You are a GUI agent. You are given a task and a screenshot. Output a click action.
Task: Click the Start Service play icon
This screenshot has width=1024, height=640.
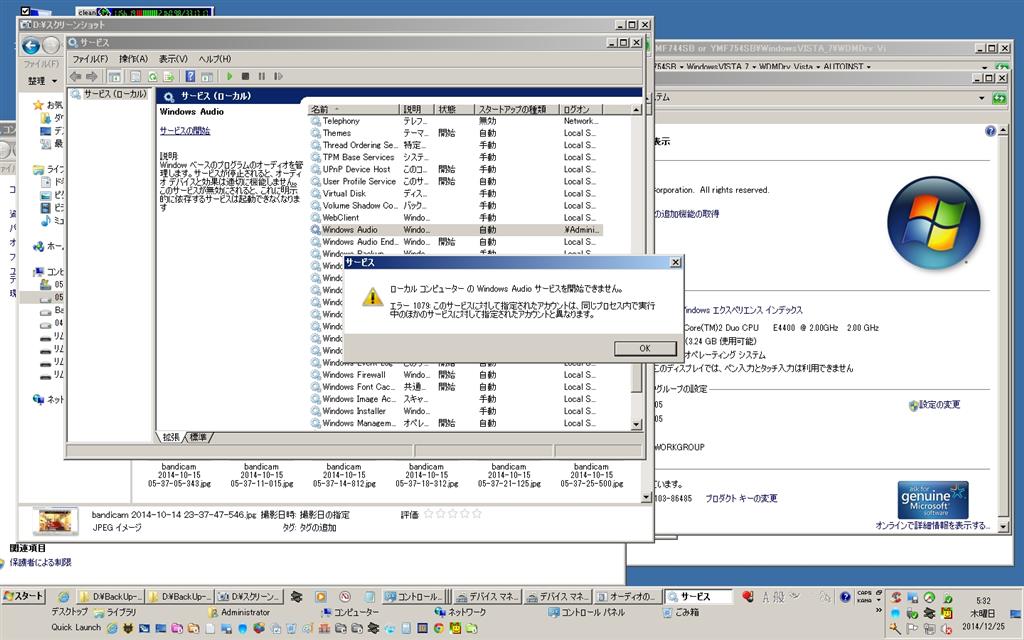[229, 76]
